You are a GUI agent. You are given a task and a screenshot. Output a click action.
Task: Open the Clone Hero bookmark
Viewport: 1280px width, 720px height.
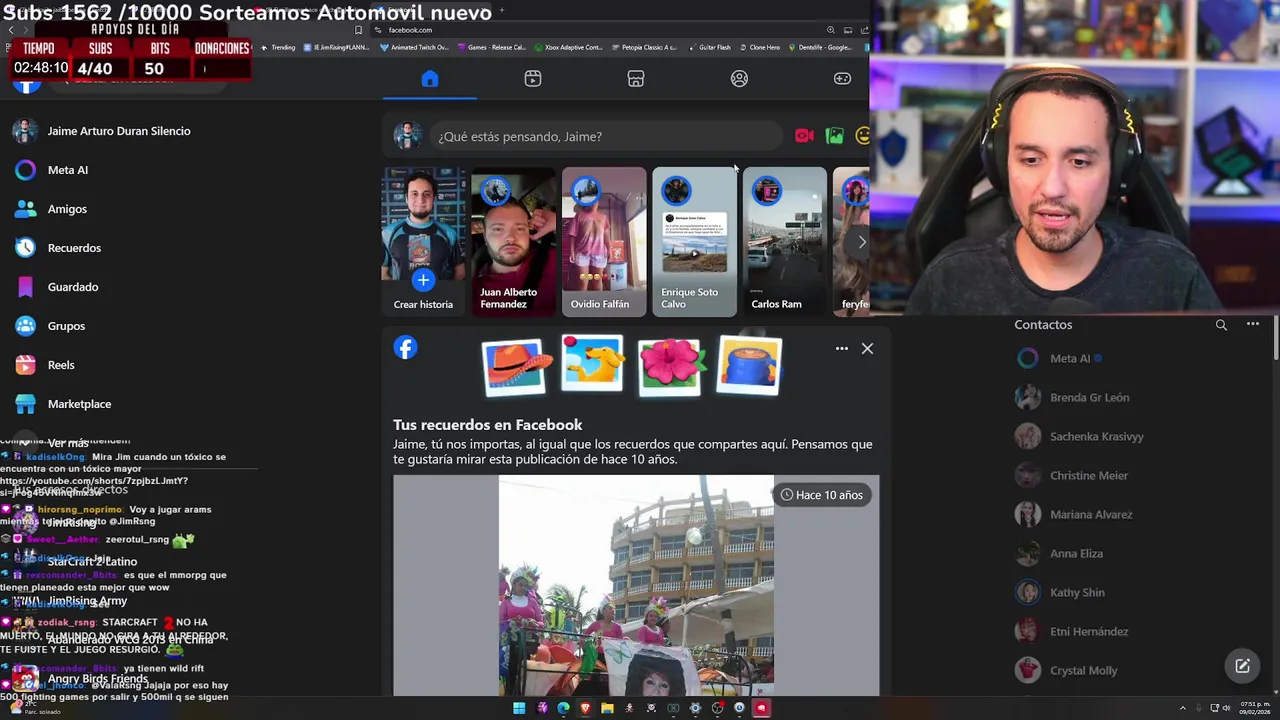pyautogui.click(x=760, y=47)
